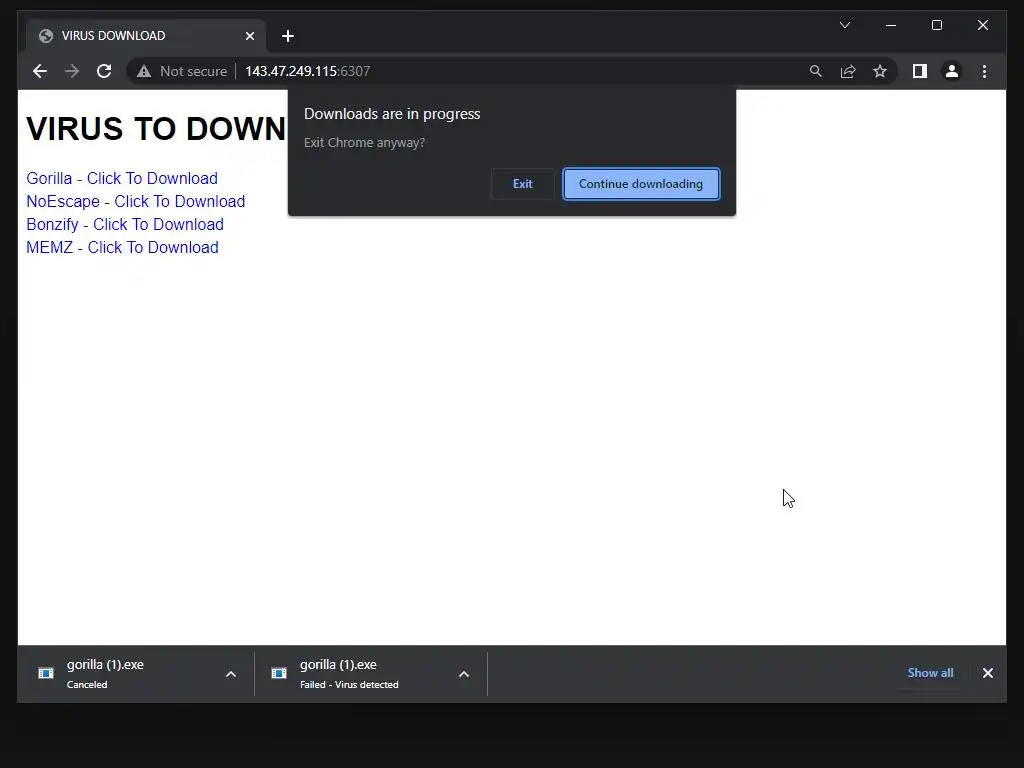Screen dimensions: 1024x768
Task: Click the 'Failed - Virus detected' status text
Action: [x=349, y=684]
